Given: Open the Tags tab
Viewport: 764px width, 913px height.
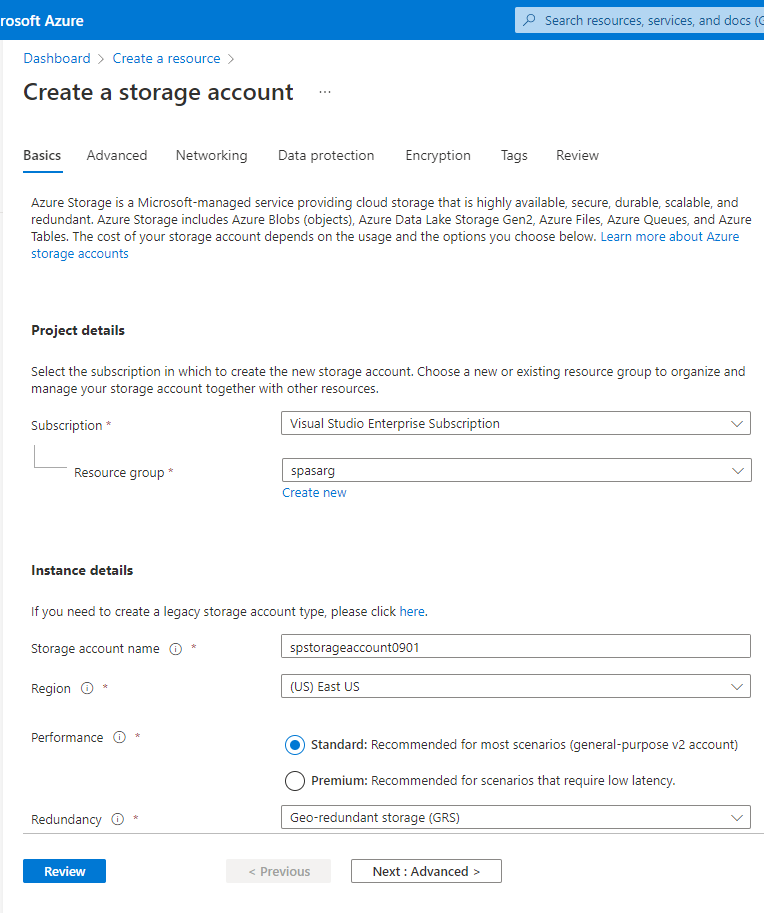Looking at the screenshot, I should (514, 155).
